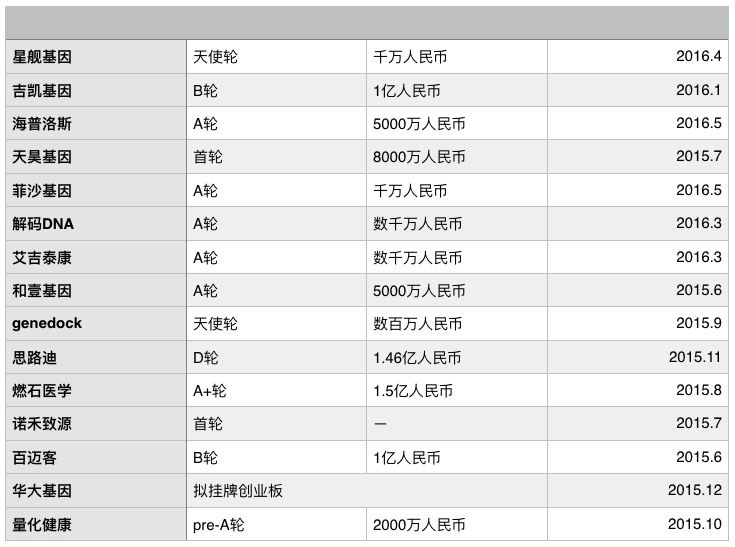Click the empty gray table header bar
Image resolution: width=735 pixels, height=547 pixels.
pyautogui.click(x=367, y=23)
